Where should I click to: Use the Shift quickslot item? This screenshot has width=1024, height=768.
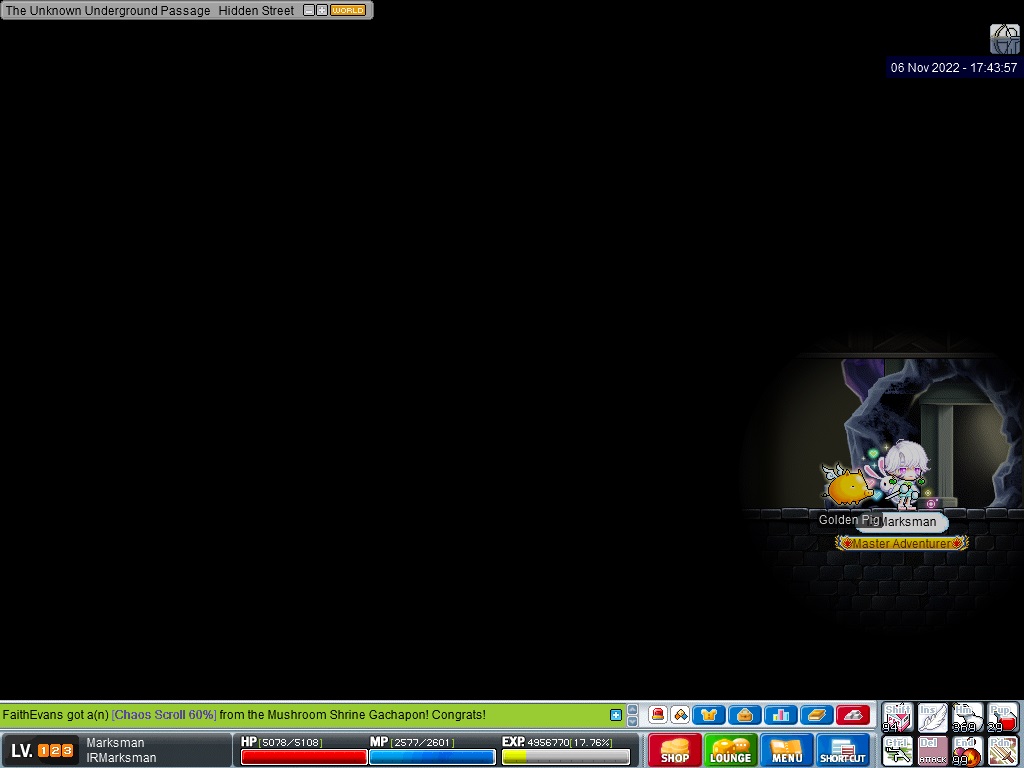pos(897,717)
